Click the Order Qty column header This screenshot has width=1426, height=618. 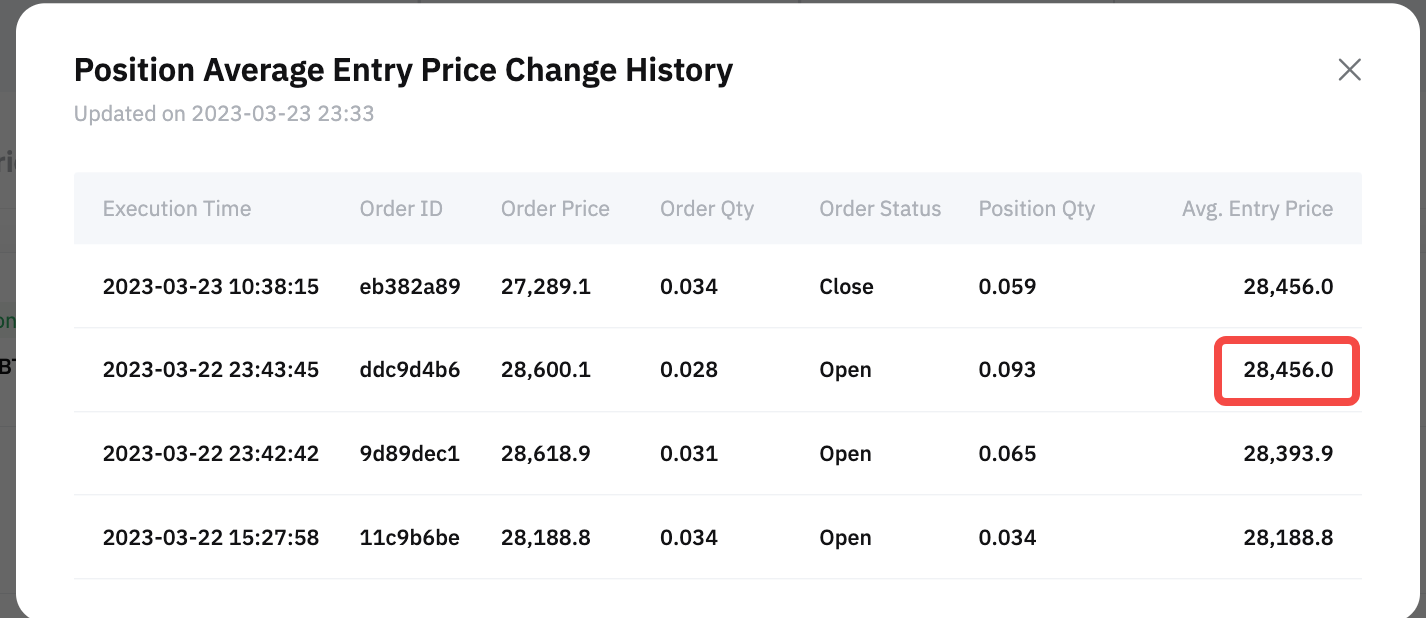707,209
